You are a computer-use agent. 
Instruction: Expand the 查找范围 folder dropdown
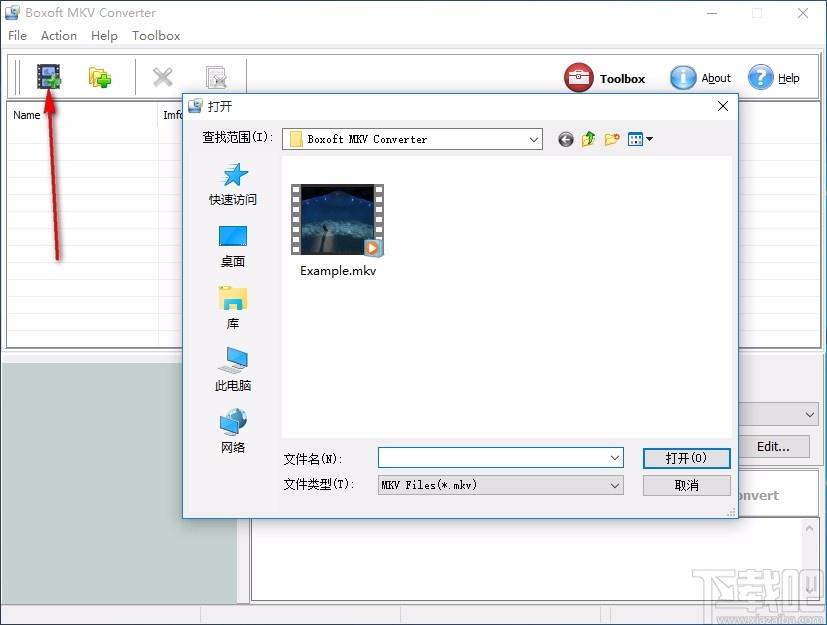click(533, 139)
